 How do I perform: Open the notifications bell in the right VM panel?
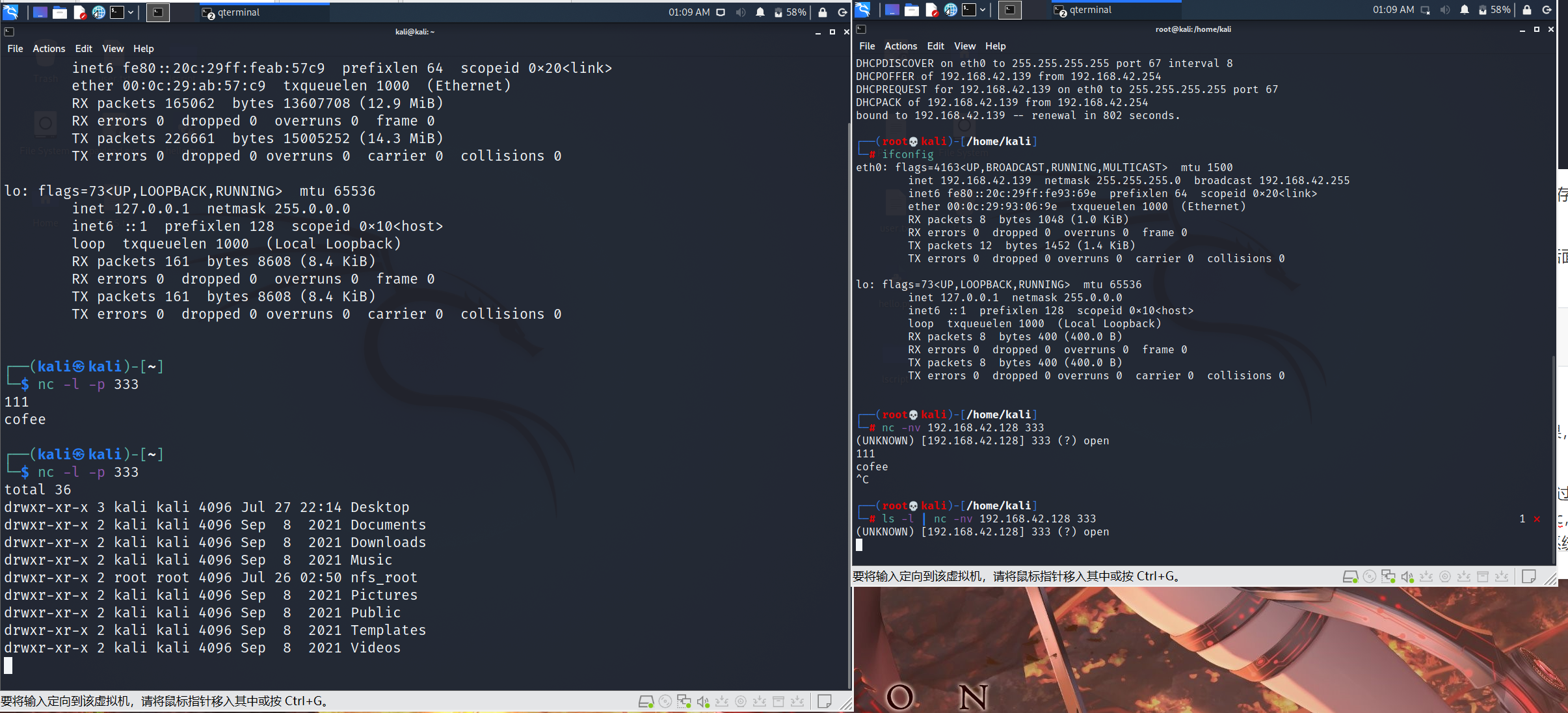[1465, 10]
